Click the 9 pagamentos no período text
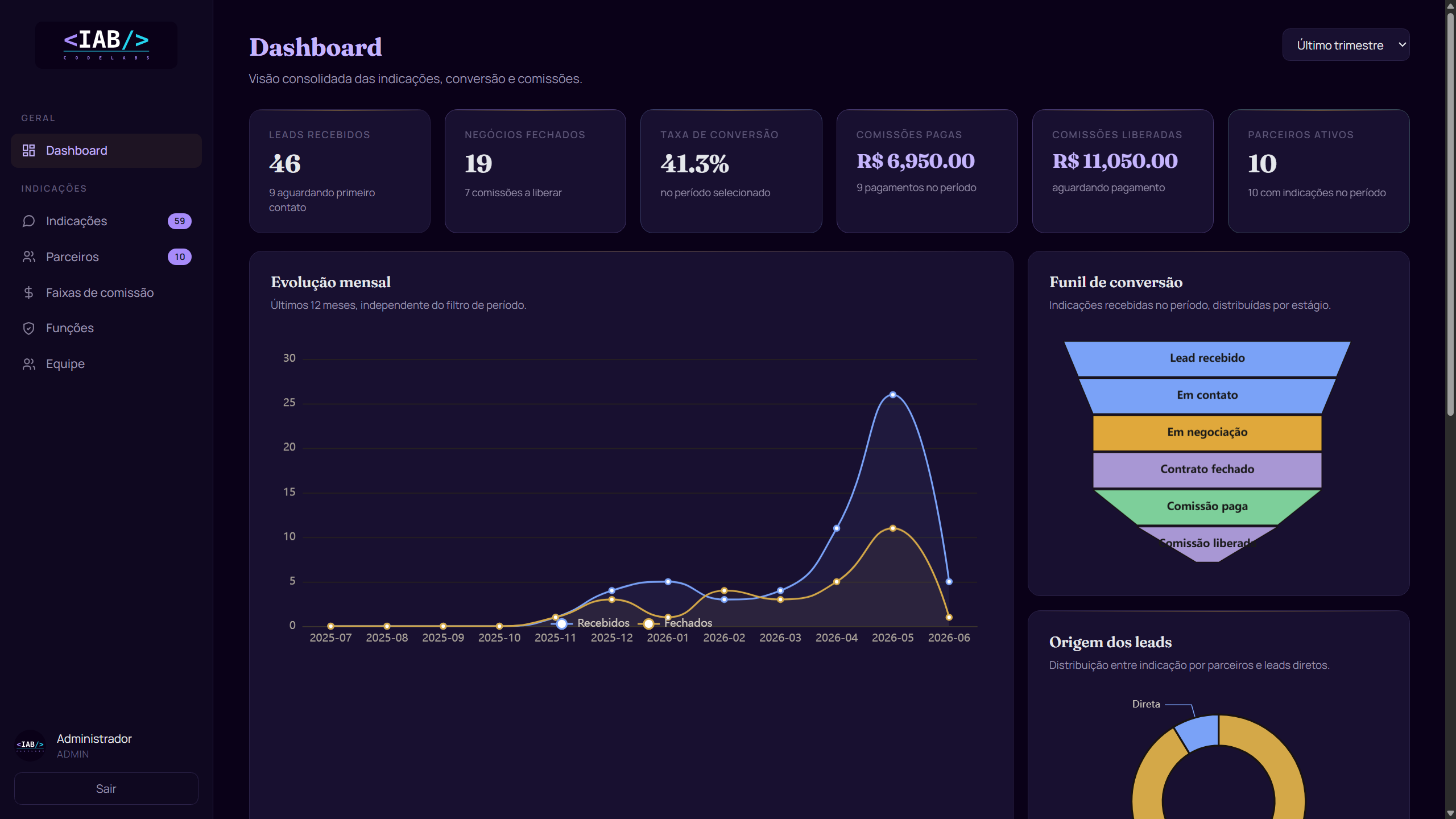Screen dimensions: 1456x819 click(x=916, y=188)
